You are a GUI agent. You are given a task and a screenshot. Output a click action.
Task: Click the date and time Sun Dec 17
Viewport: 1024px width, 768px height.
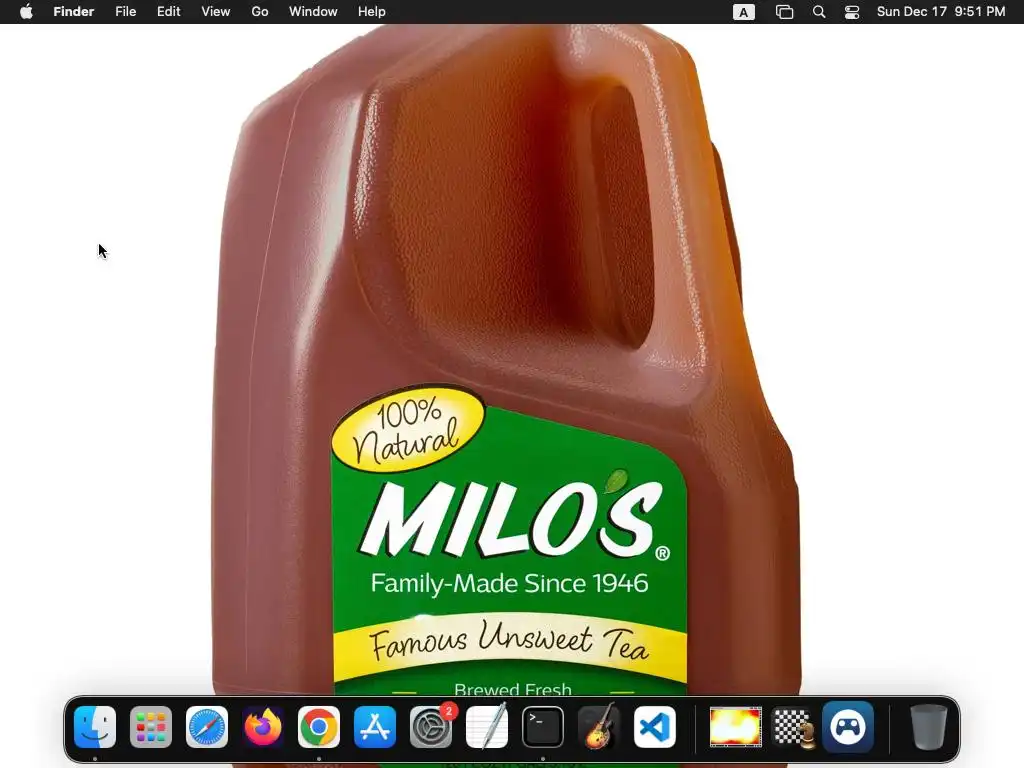point(941,12)
